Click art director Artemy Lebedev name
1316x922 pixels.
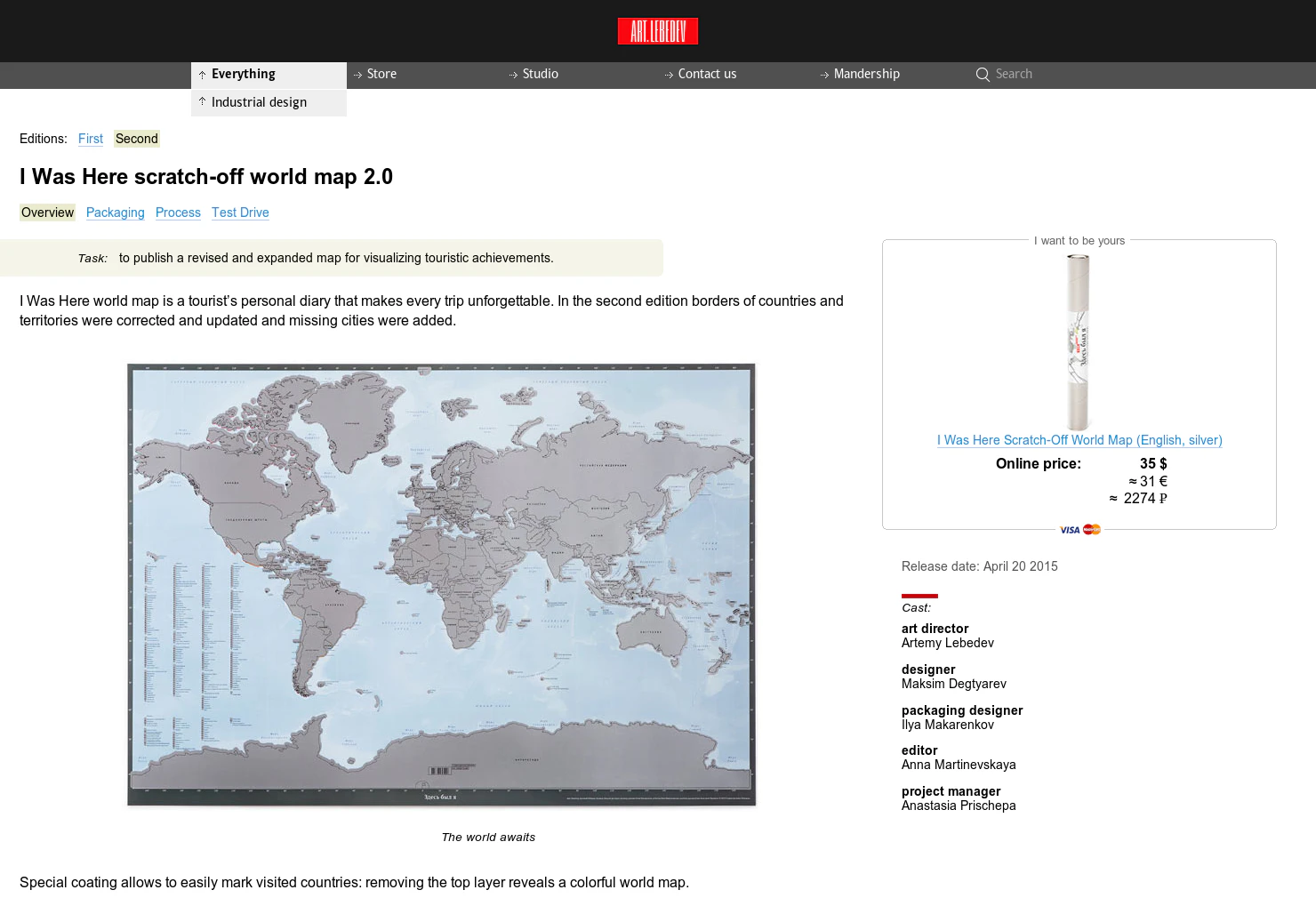(948, 643)
